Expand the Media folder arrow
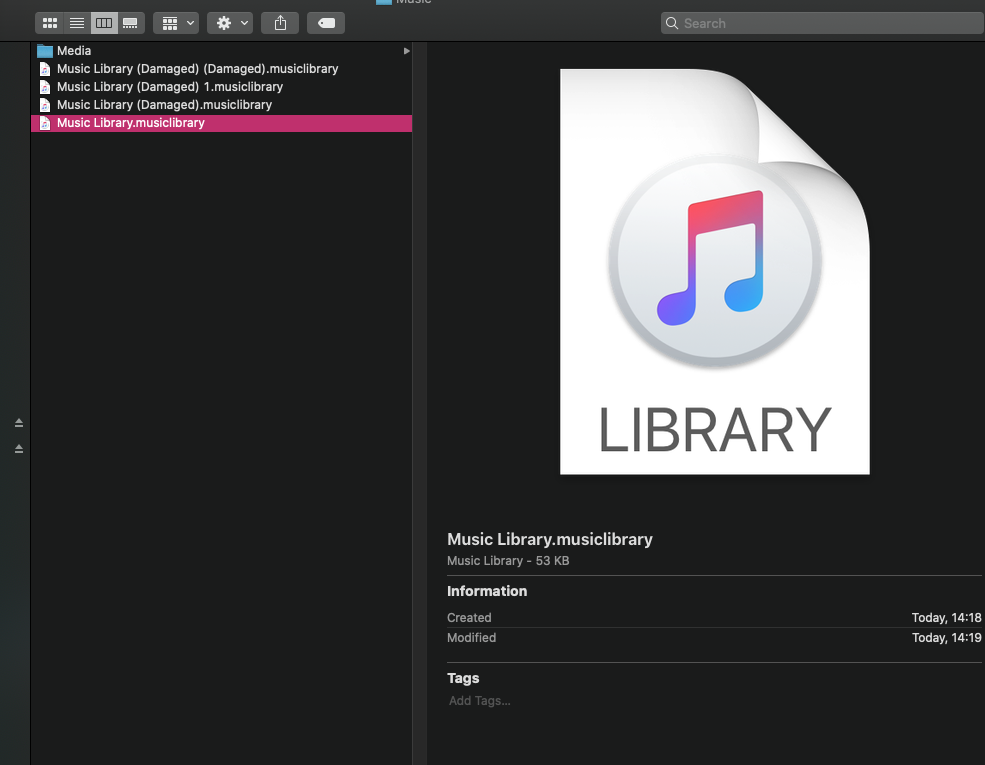The width and height of the screenshot is (985, 765). pos(406,51)
